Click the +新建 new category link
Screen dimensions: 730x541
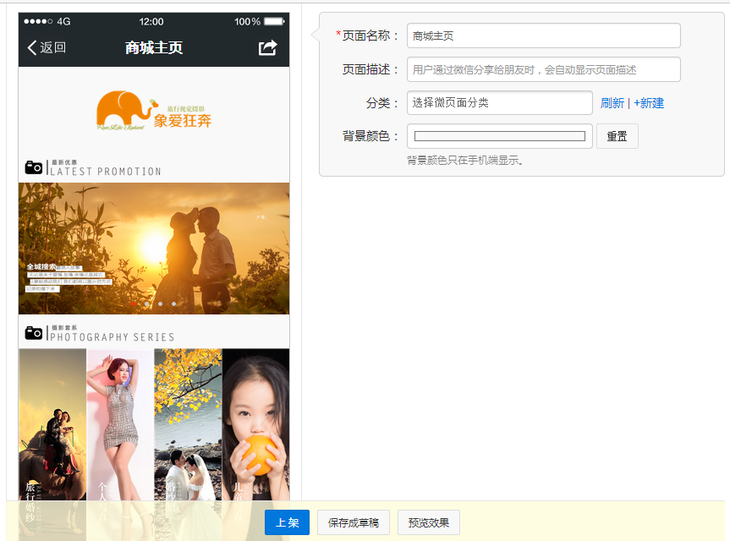(x=648, y=103)
